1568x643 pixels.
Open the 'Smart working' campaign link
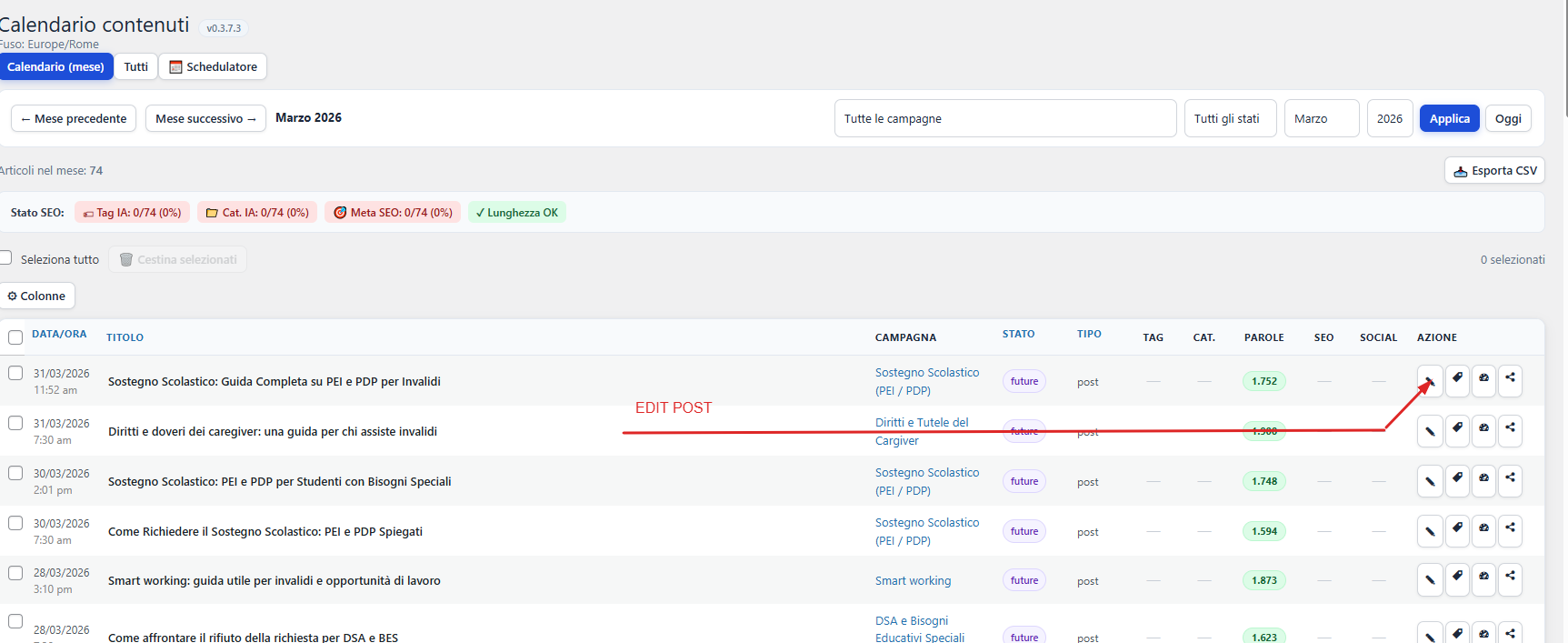(x=913, y=580)
